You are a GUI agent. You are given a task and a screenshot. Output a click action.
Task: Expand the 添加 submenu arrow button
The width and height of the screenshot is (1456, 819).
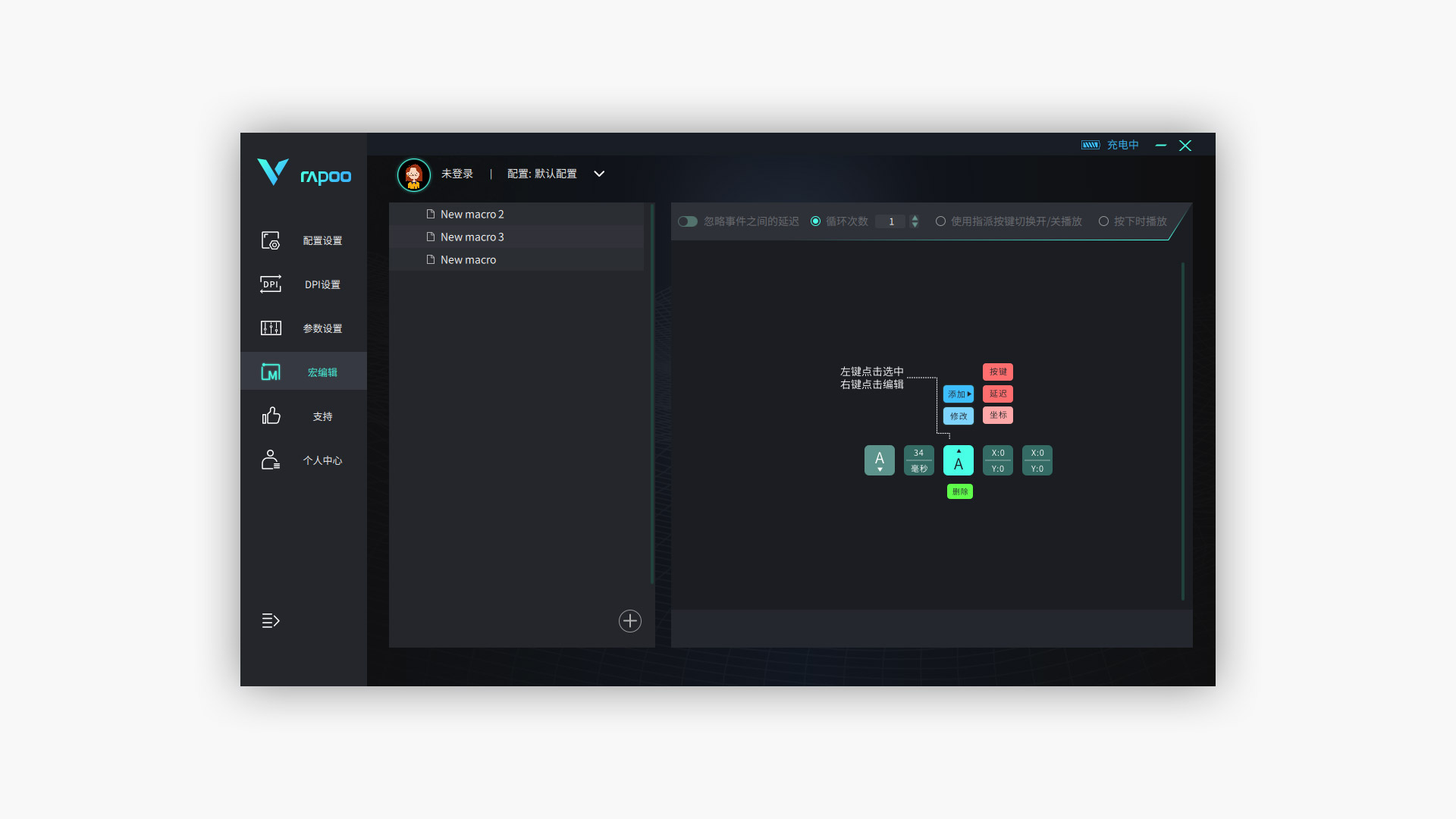[959, 394]
